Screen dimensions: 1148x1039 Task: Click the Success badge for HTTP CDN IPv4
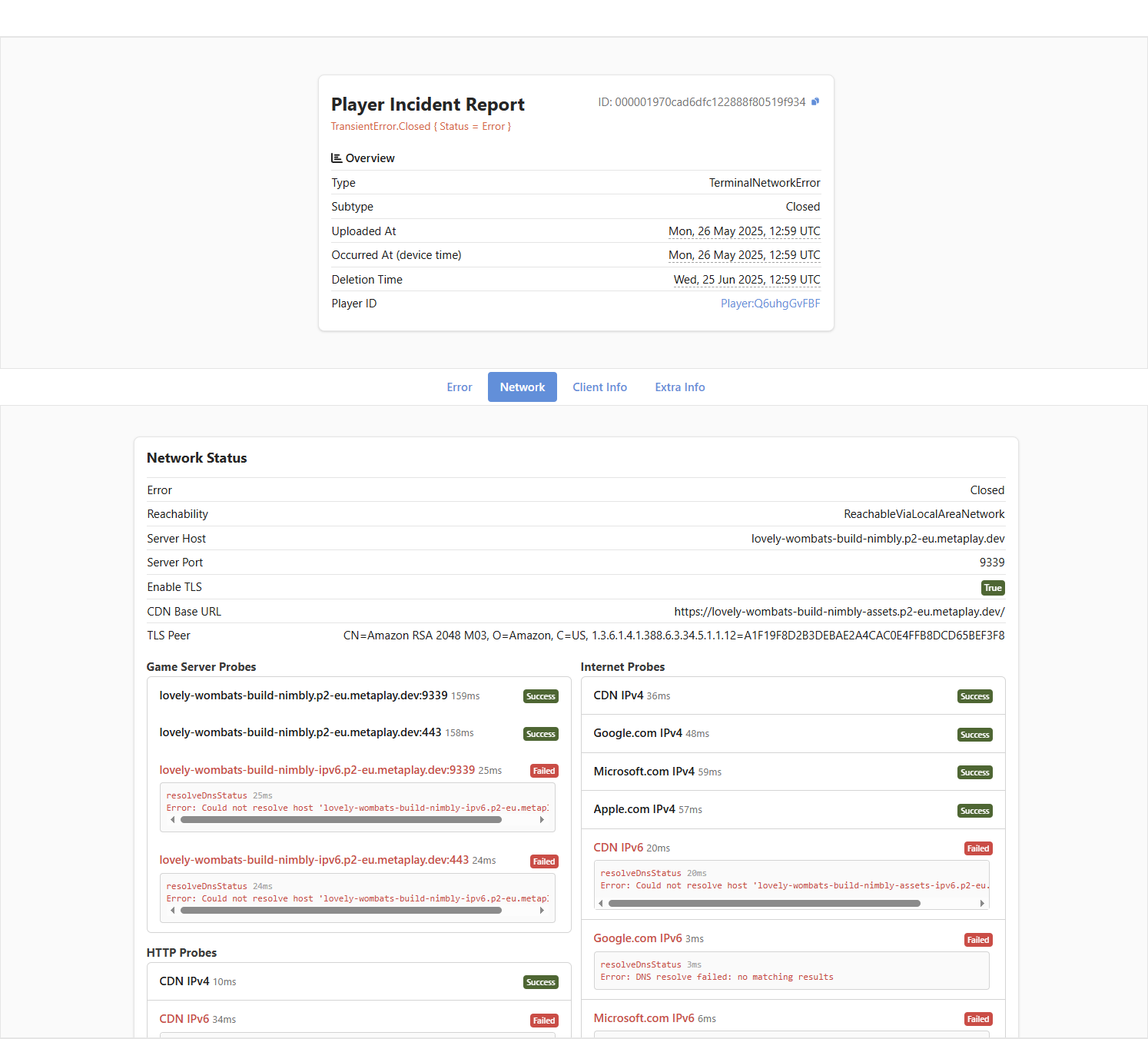click(541, 982)
